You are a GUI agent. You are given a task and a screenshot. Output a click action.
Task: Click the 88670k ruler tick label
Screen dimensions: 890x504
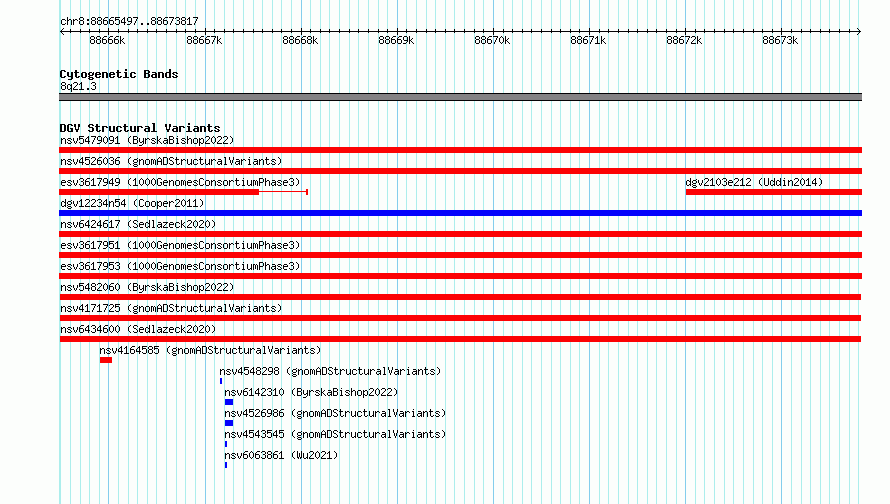492,40
